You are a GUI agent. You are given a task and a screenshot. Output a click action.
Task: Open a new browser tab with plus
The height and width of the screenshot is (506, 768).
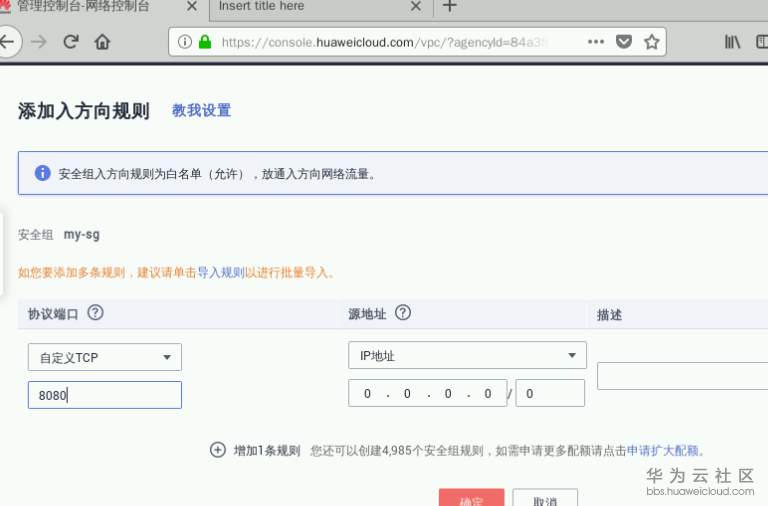coord(450,6)
